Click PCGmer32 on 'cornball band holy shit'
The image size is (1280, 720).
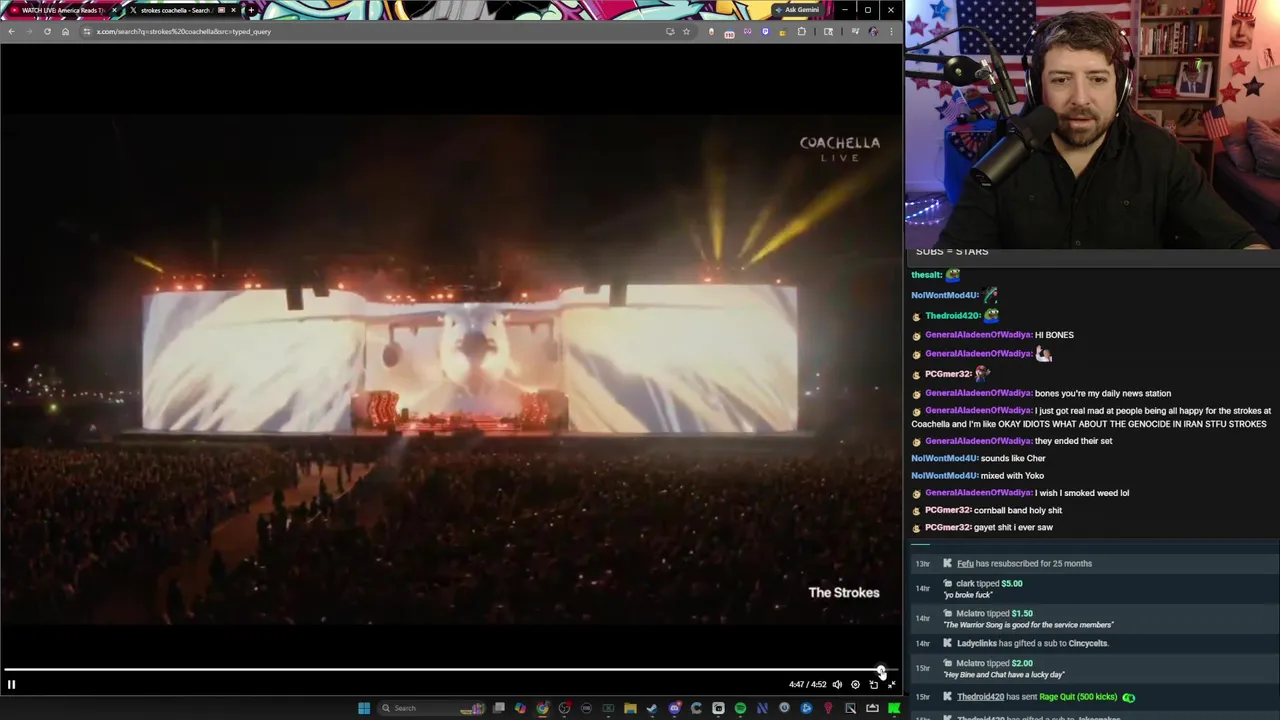[948, 510]
